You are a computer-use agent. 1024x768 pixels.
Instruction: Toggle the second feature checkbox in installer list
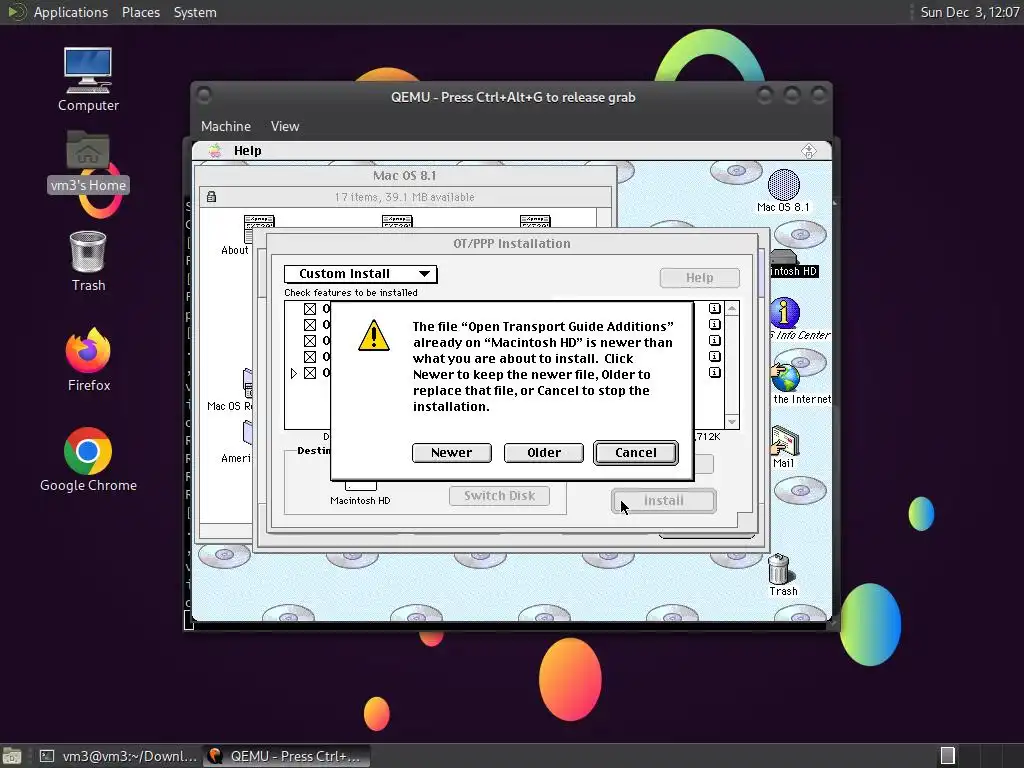pos(310,325)
